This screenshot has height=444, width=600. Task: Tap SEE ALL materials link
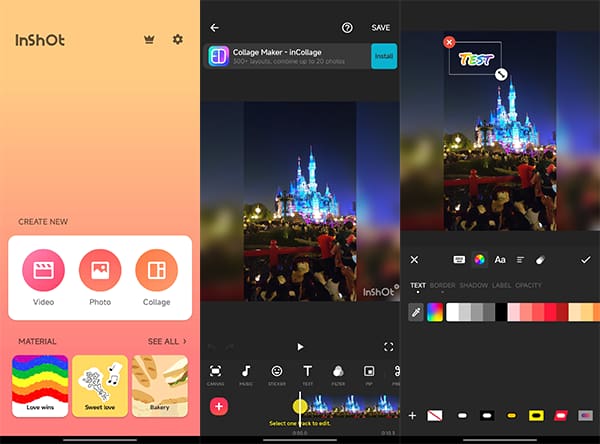(x=167, y=341)
